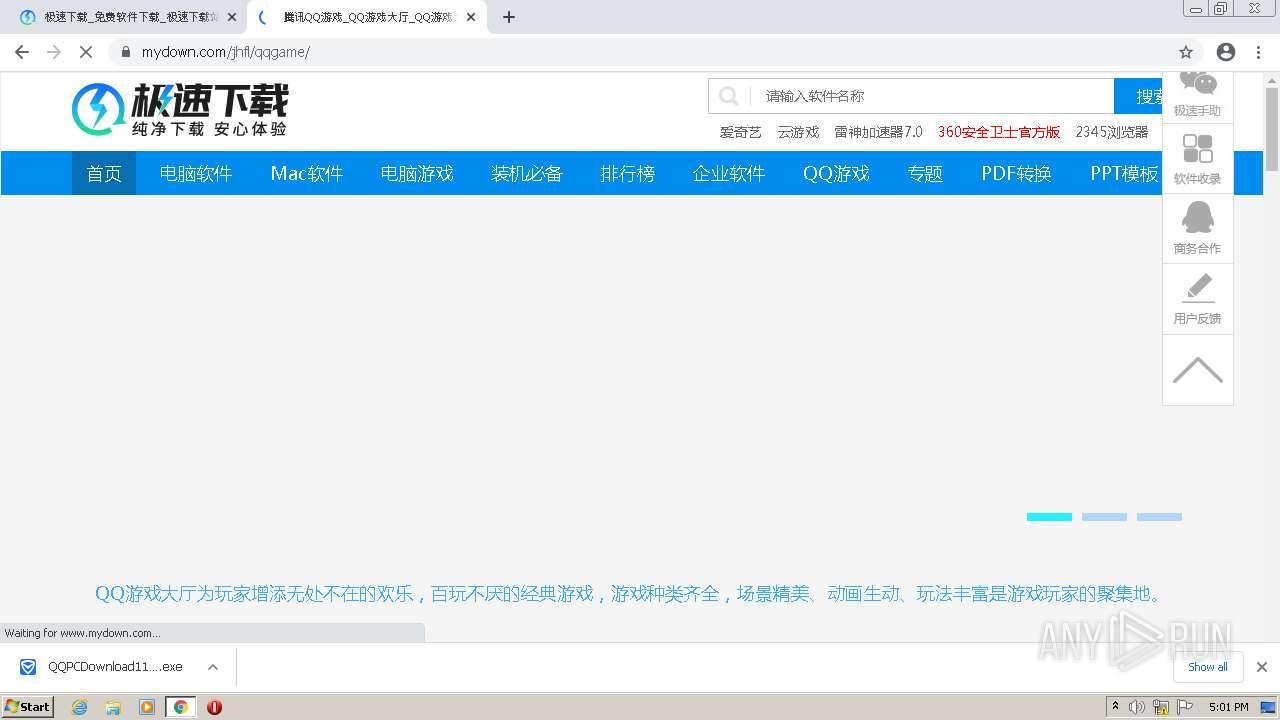Open 电脑游戏 navigation item
Image resolution: width=1280 pixels, height=720 pixels.
(x=417, y=173)
